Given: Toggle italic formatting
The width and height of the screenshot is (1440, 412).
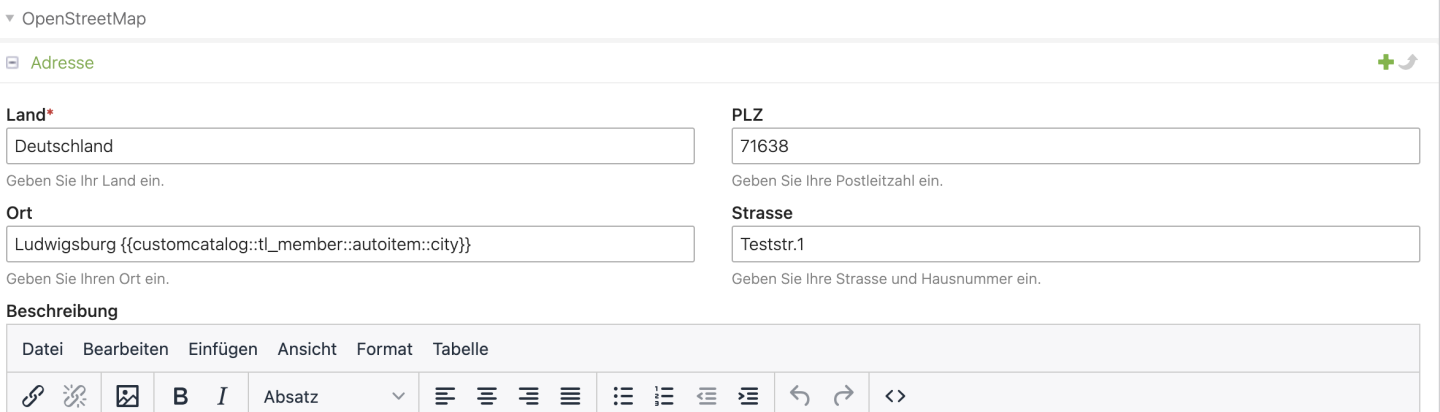Looking at the screenshot, I should pos(222,396).
